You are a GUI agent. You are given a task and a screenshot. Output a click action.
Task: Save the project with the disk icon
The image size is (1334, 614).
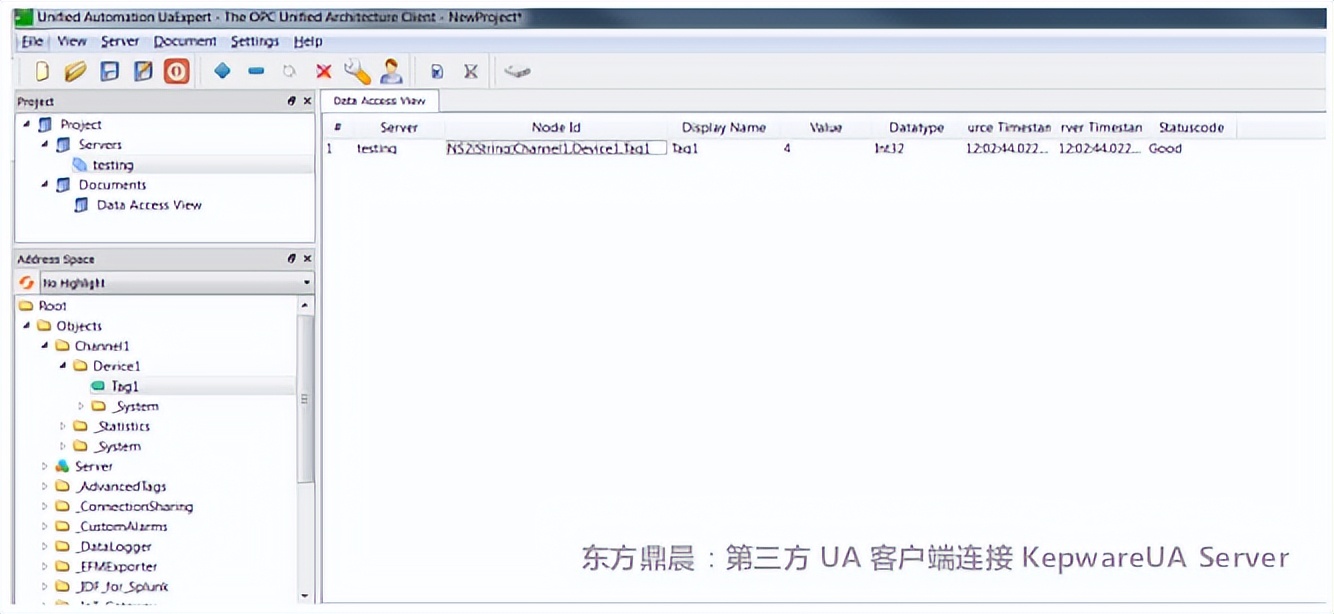point(108,71)
